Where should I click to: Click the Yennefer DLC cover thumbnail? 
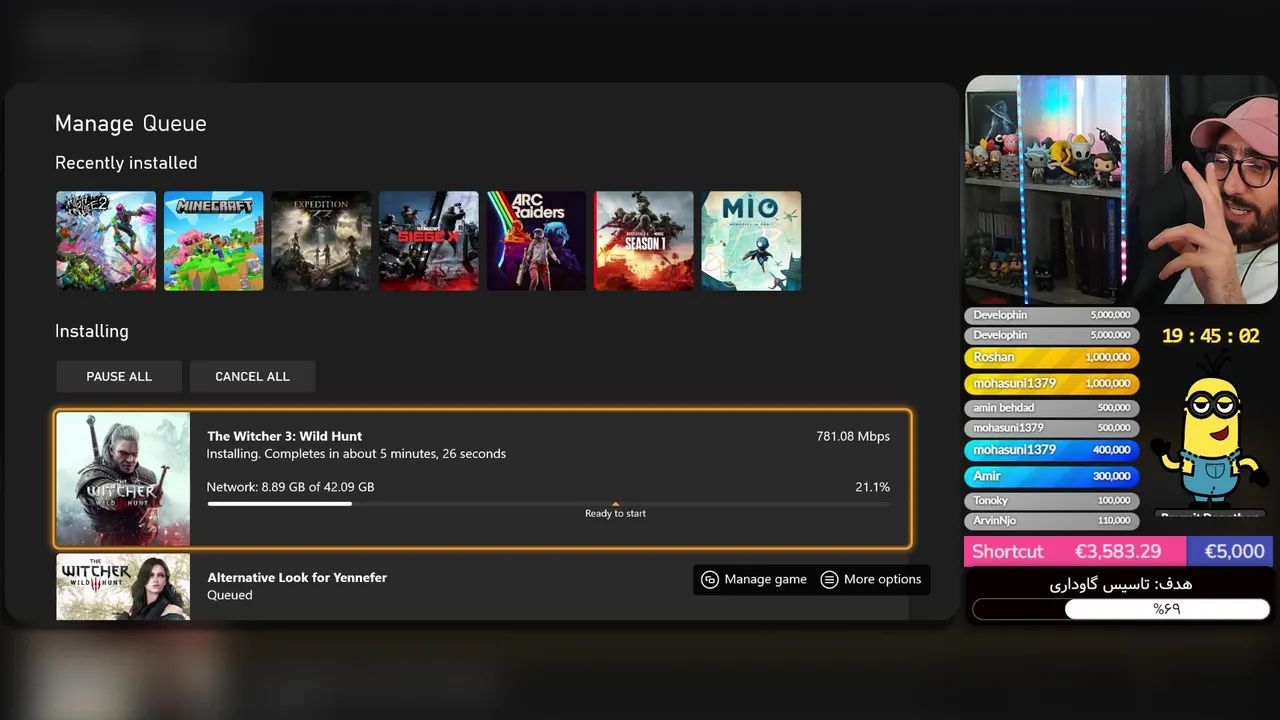123,587
